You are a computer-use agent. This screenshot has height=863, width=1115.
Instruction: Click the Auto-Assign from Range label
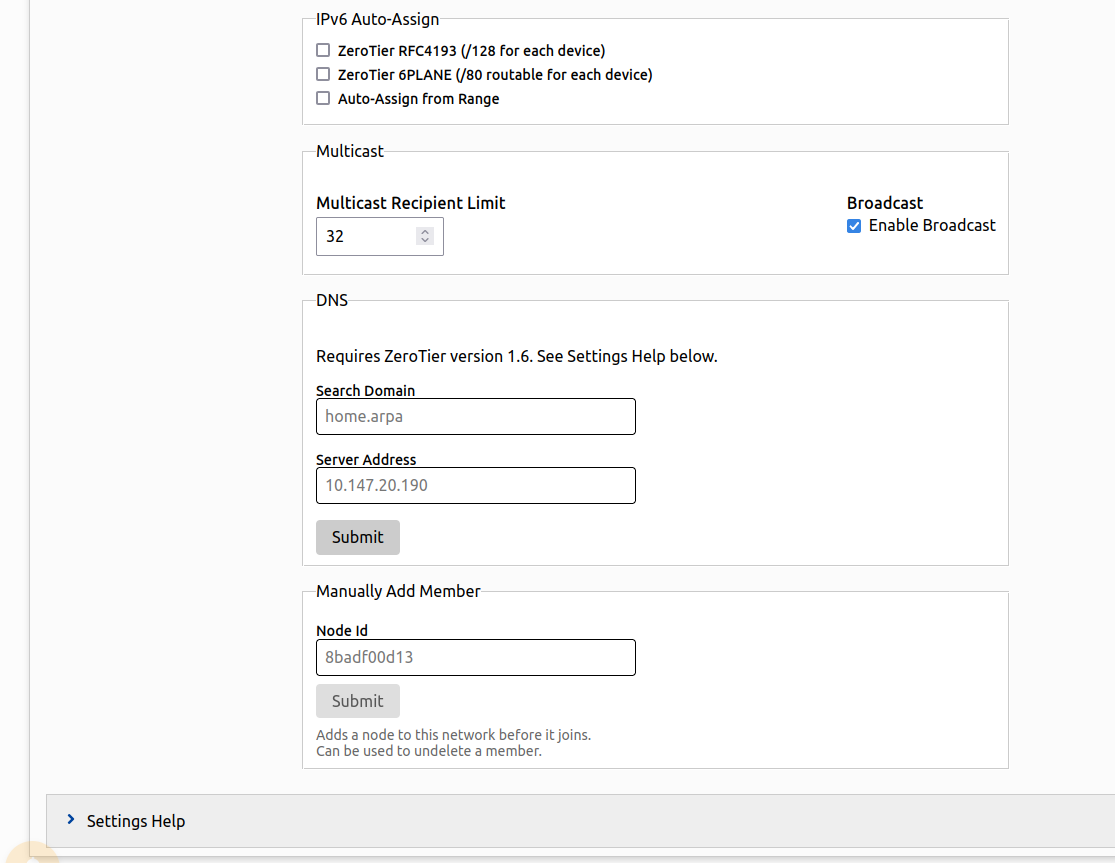point(418,100)
